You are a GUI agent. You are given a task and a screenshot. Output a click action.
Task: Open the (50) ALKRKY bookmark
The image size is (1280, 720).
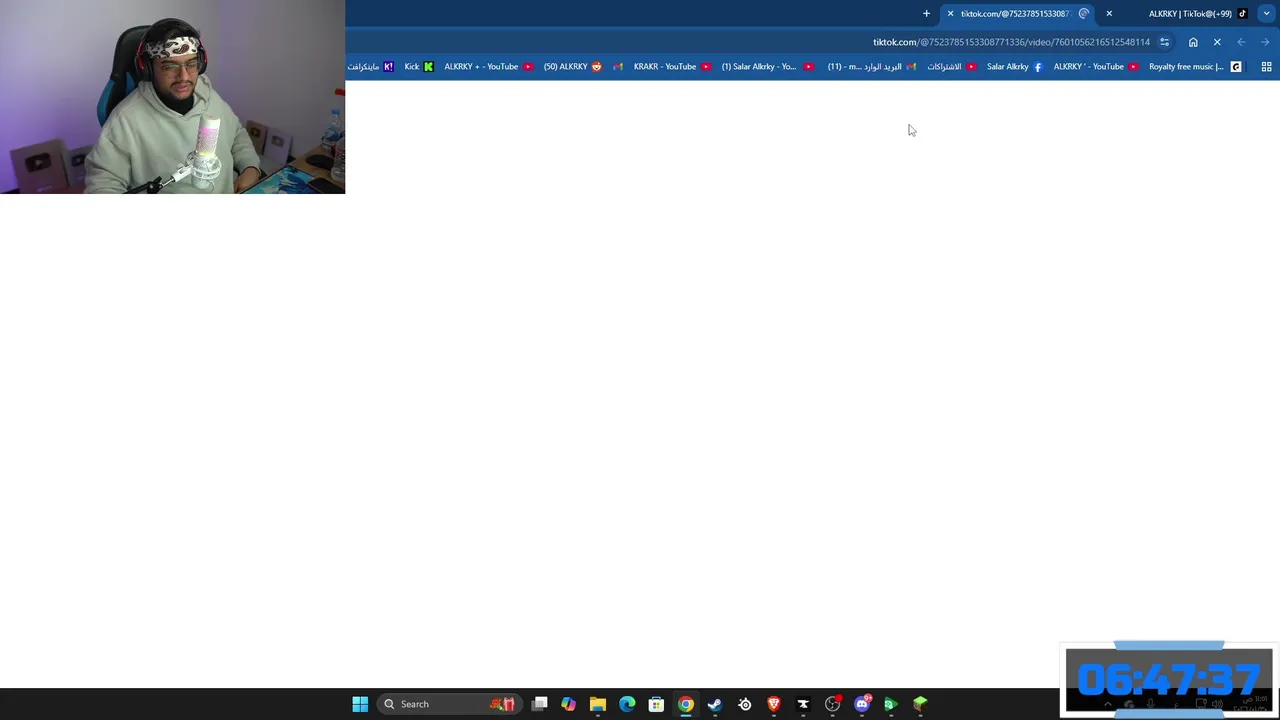point(573,67)
